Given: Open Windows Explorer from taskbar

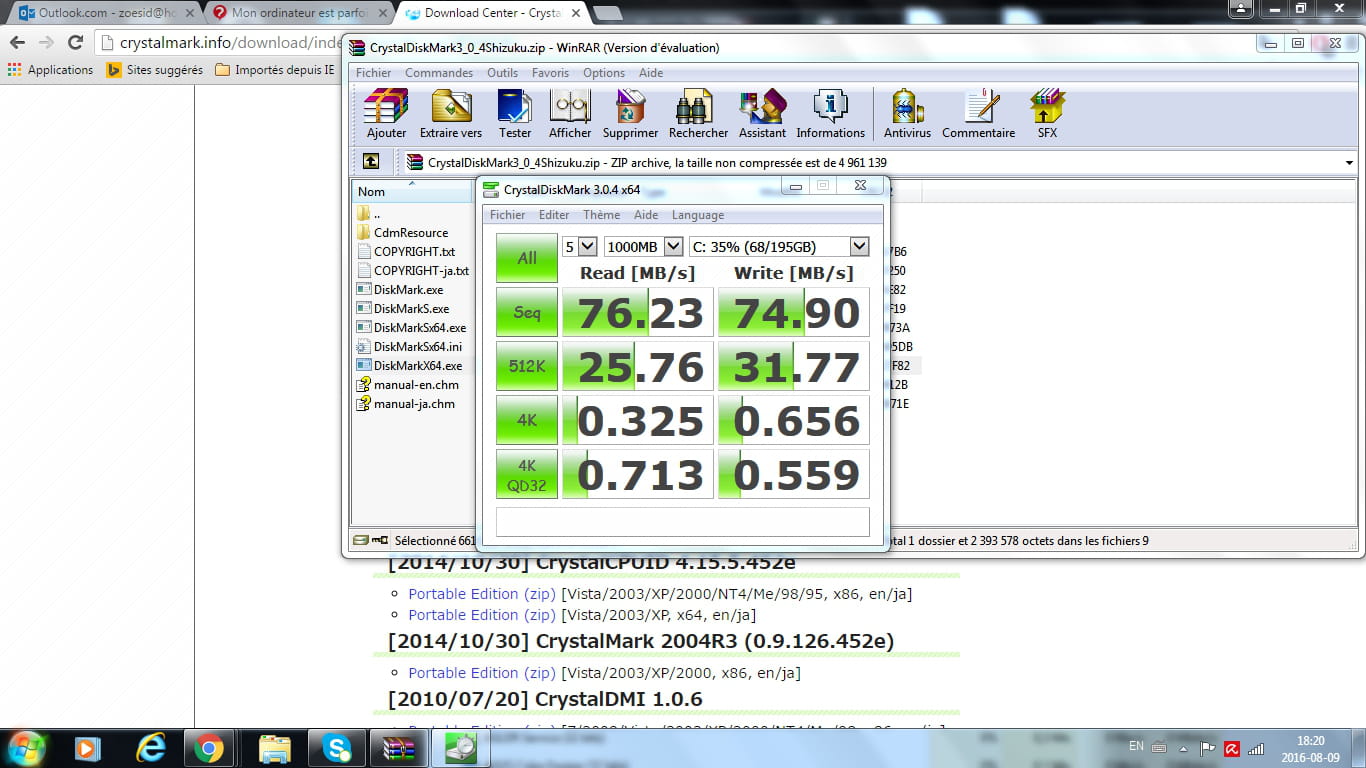Looking at the screenshot, I should (x=274, y=748).
